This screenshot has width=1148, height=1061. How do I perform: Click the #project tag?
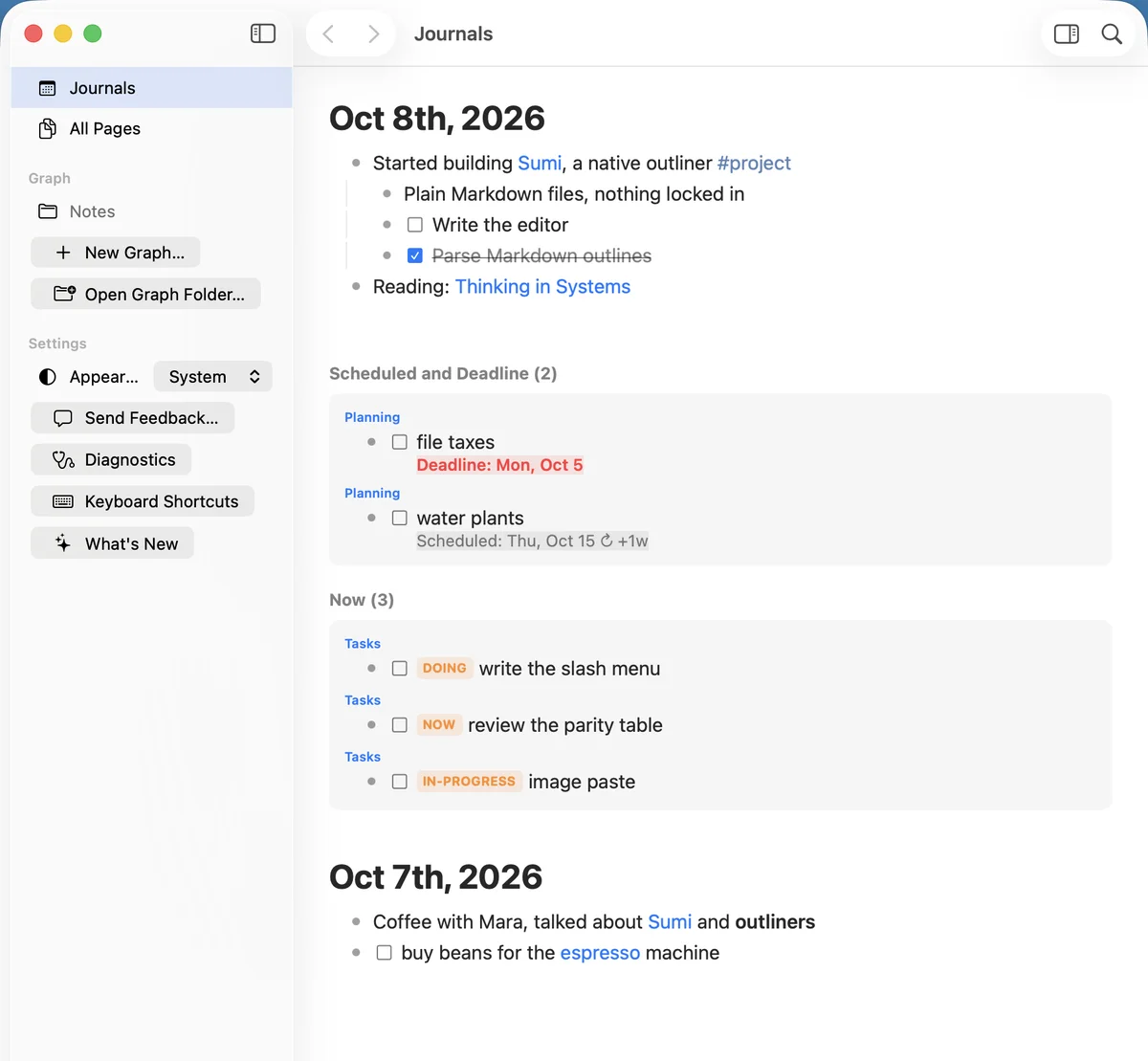754,164
